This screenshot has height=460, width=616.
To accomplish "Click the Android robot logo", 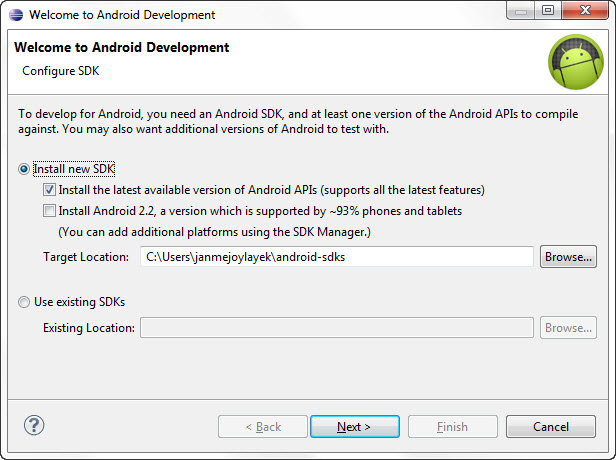I will 576,62.
